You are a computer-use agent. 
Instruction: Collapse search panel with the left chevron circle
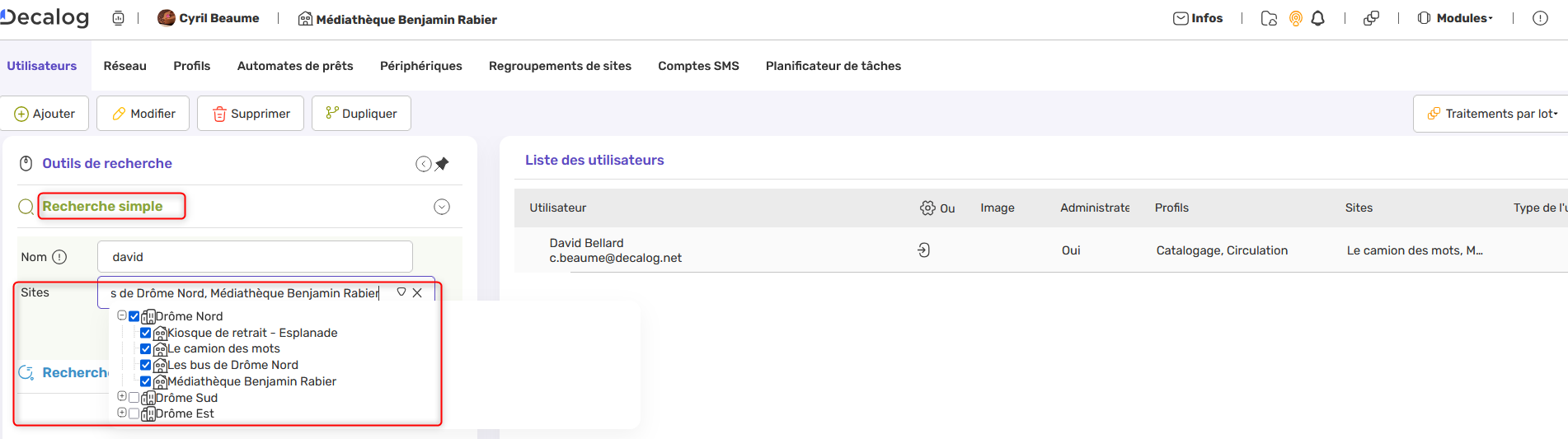(423, 164)
